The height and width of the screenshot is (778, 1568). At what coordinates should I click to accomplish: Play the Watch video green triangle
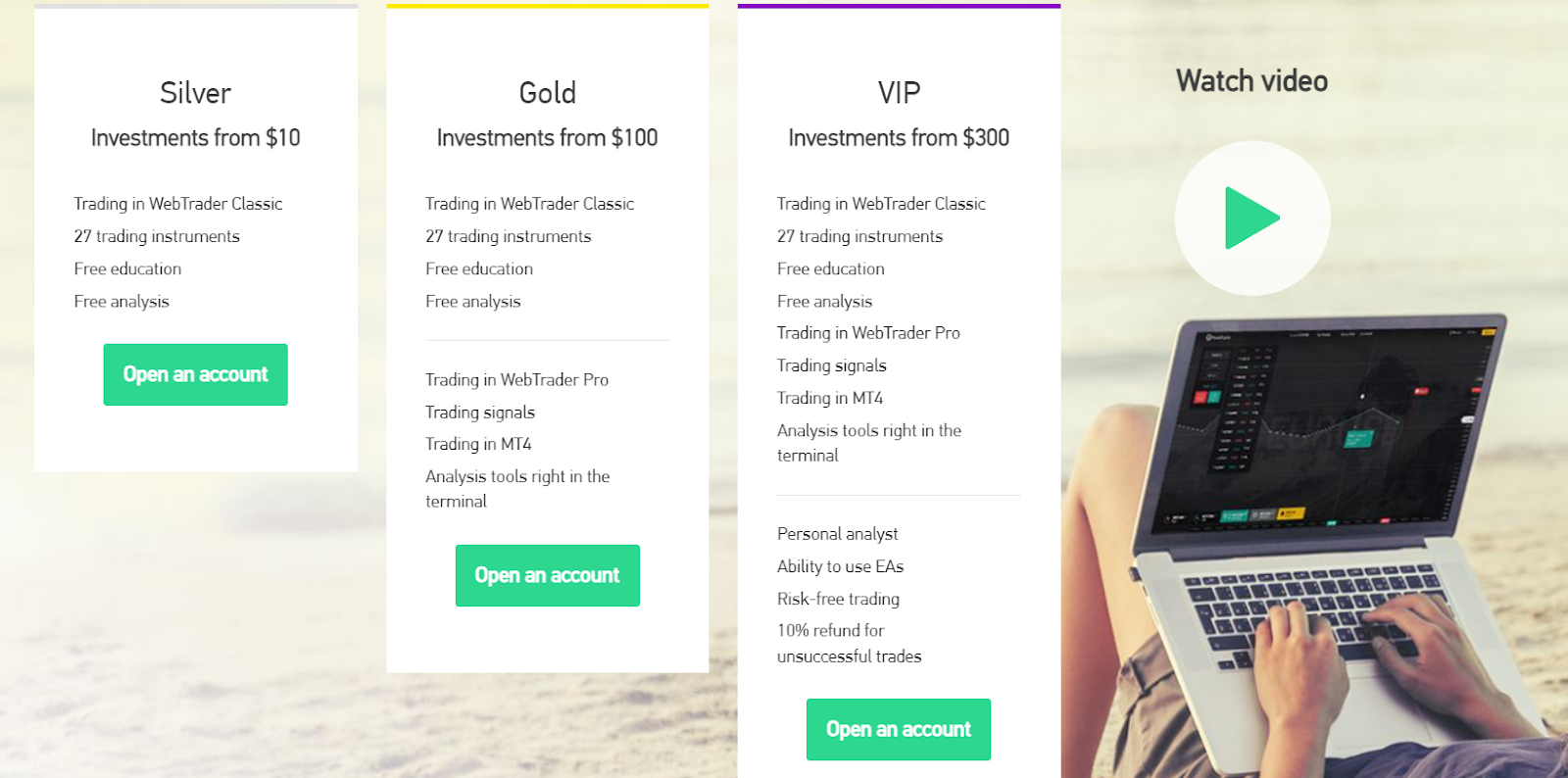pos(1251,218)
